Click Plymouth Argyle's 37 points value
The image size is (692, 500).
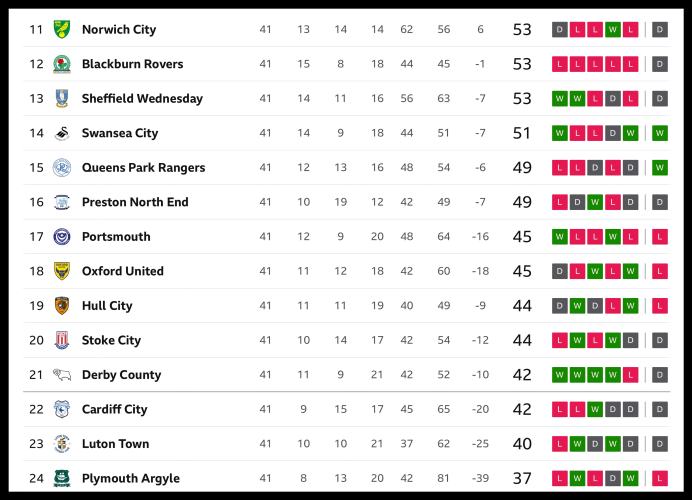(522, 478)
